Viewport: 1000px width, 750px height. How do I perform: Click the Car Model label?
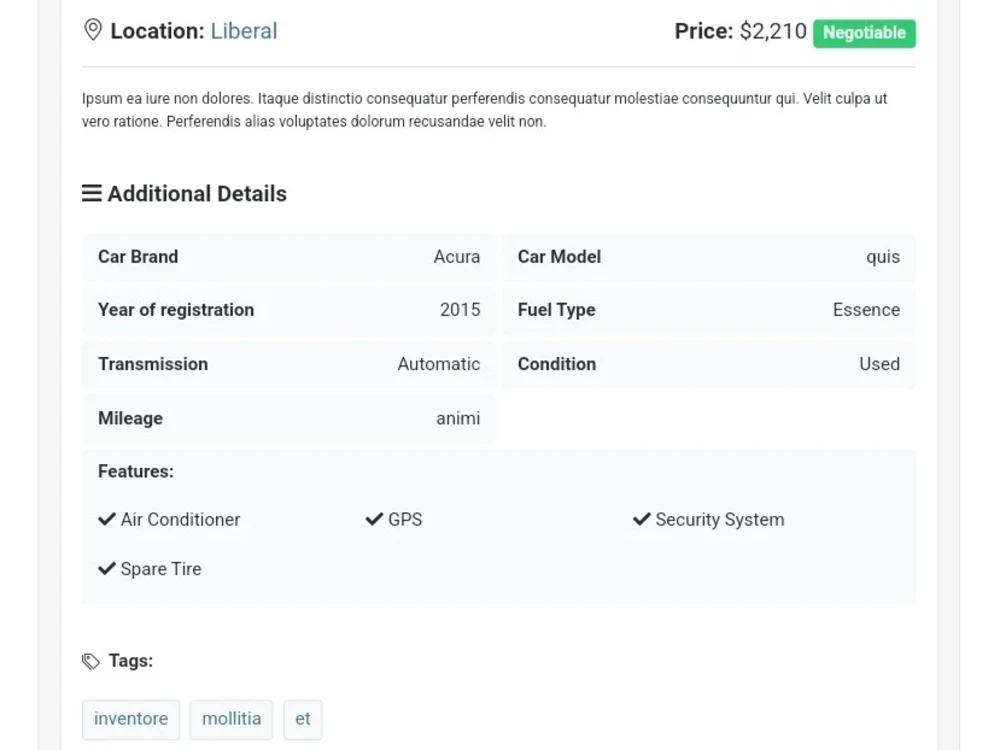[559, 257]
